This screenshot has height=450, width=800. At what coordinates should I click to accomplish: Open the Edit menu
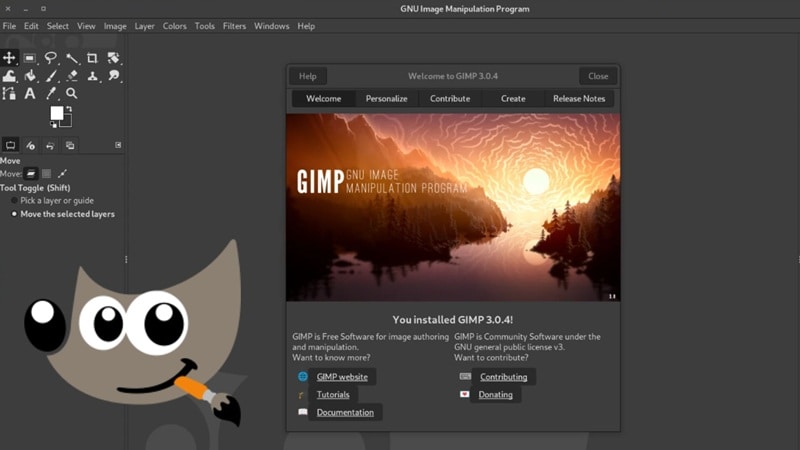31,26
